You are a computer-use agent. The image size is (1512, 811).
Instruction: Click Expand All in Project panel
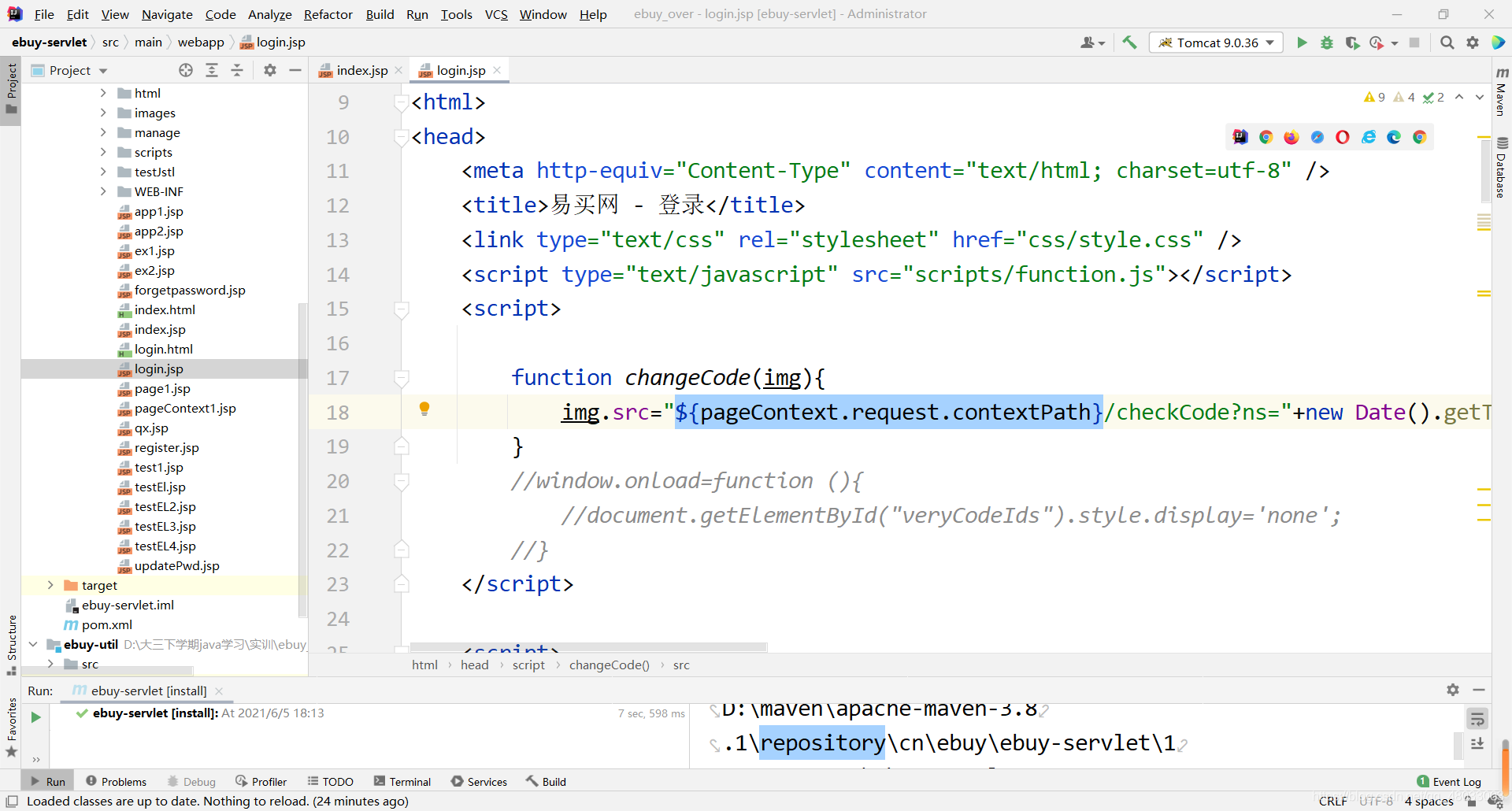212,70
